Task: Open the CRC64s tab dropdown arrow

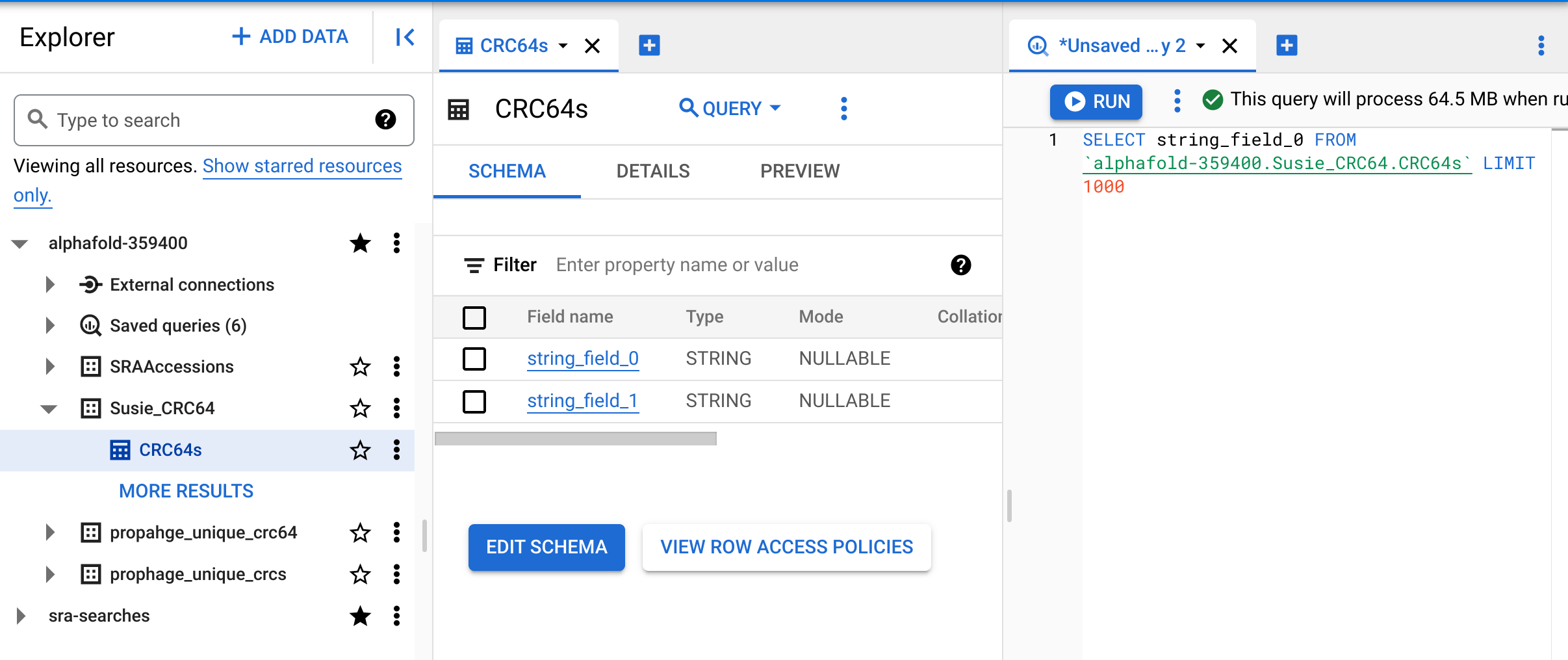Action: (x=563, y=46)
